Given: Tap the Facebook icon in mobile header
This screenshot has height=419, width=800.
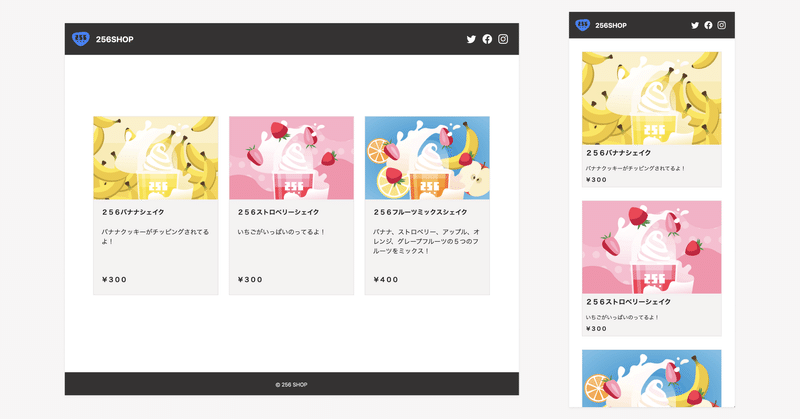Looking at the screenshot, I should (708, 25).
